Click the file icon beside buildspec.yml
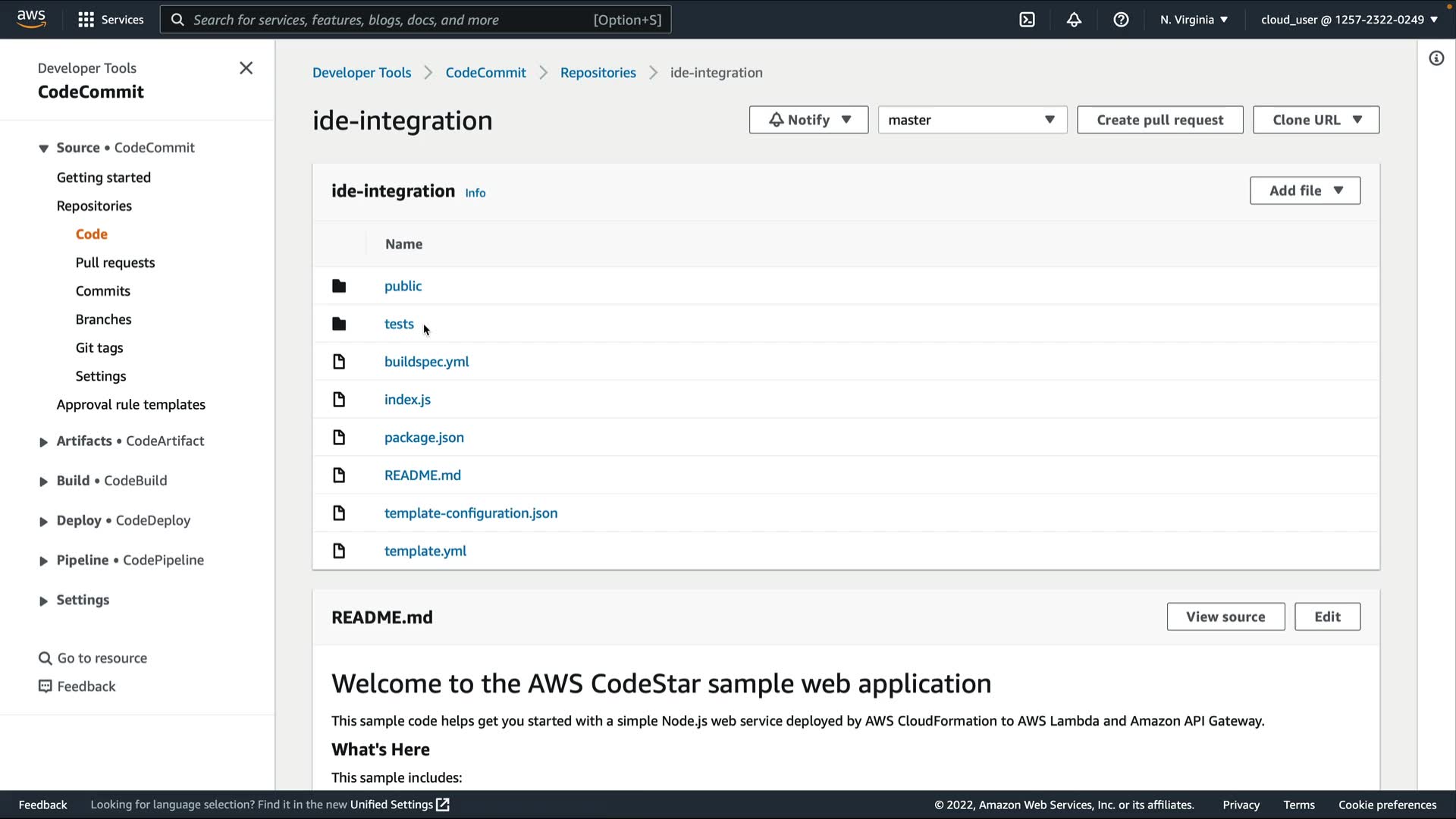This screenshot has height=819, width=1456. 339,362
